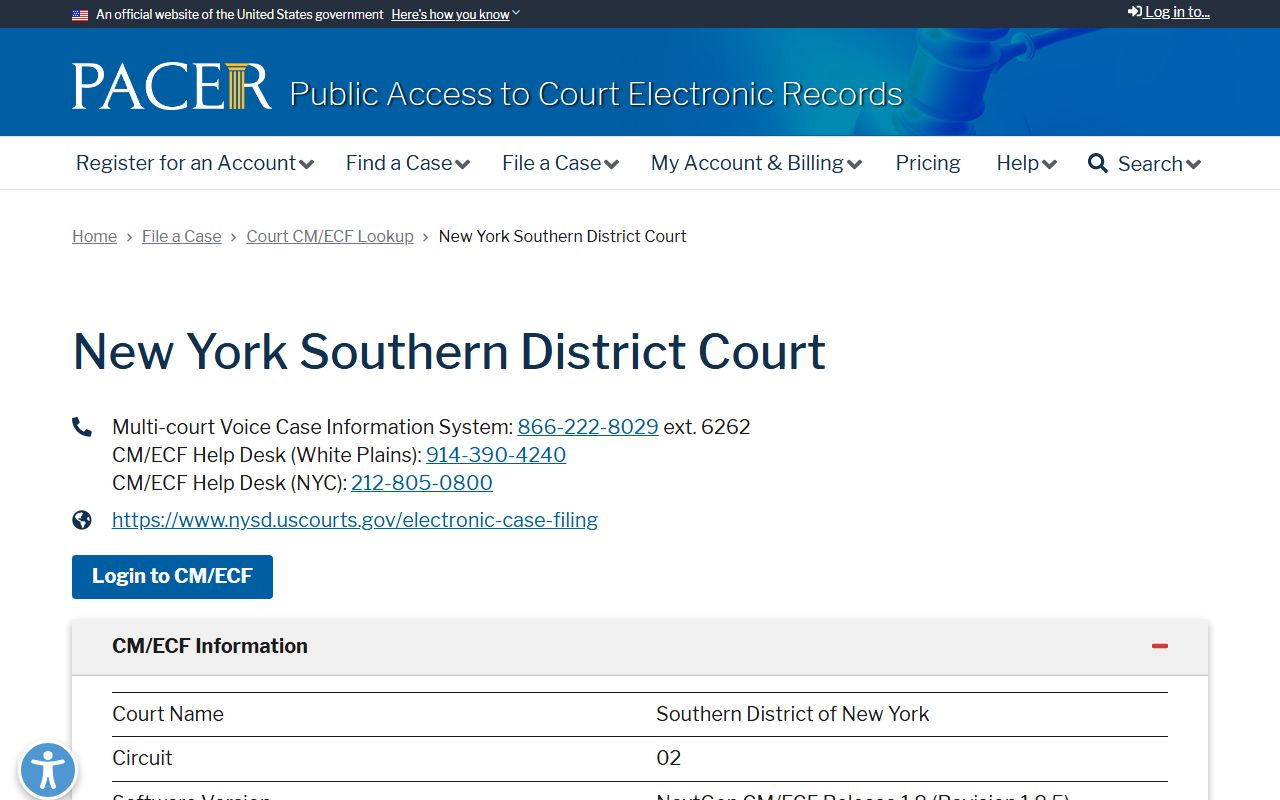Click the US flag icon
Viewport: 1280px width, 800px height.
click(80, 14)
